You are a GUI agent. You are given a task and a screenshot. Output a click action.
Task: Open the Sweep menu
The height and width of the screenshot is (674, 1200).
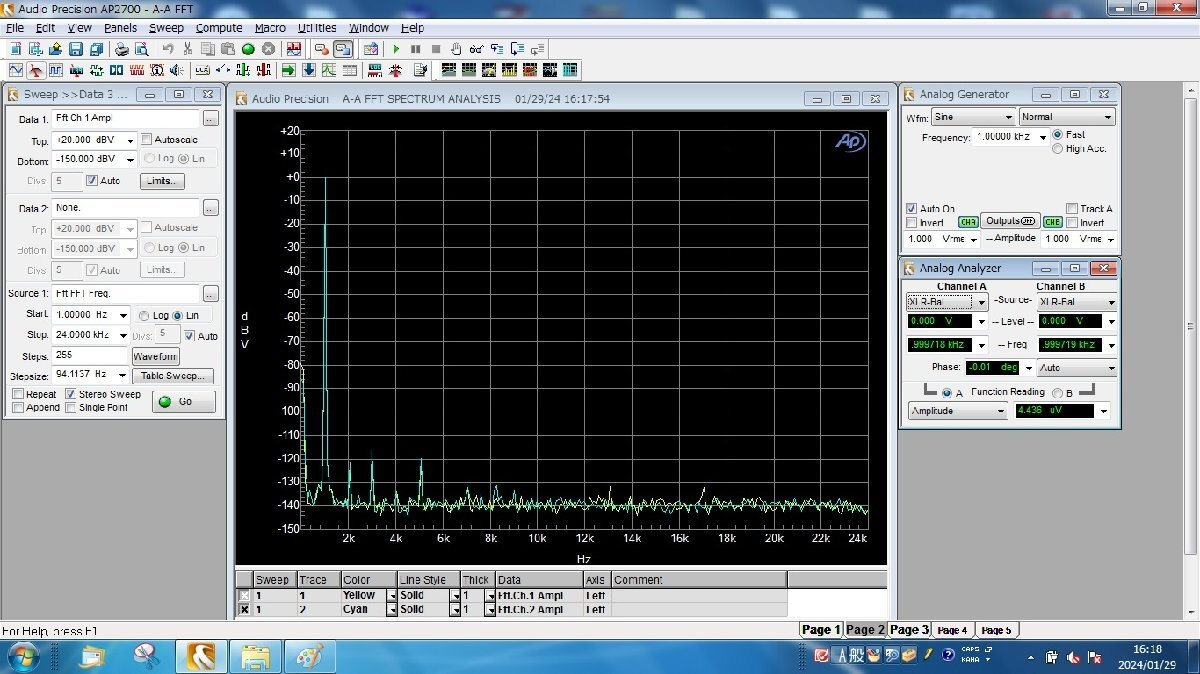coord(166,28)
